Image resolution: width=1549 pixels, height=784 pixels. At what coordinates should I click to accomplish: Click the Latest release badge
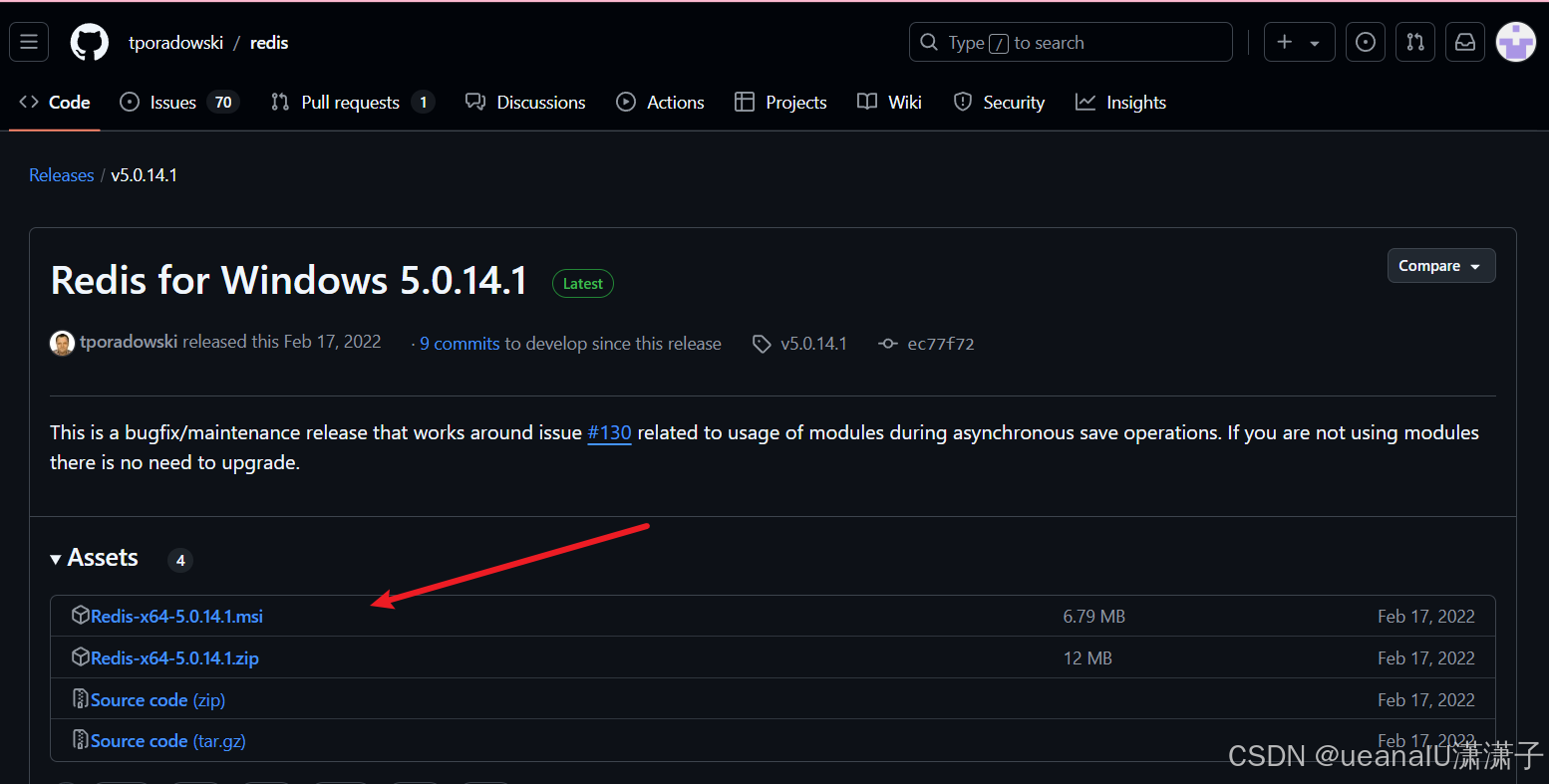583,283
